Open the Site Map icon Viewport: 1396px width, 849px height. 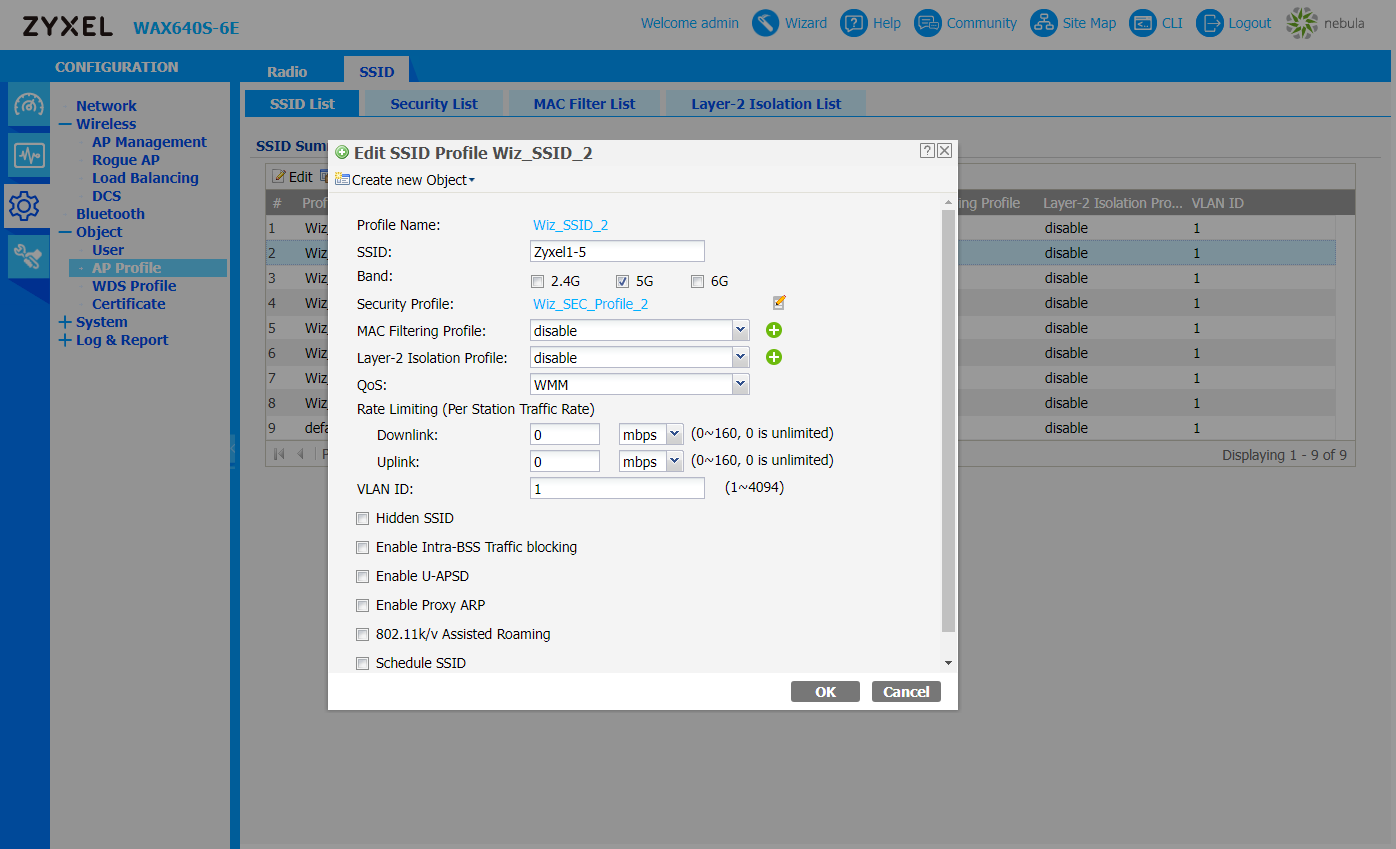(1044, 23)
